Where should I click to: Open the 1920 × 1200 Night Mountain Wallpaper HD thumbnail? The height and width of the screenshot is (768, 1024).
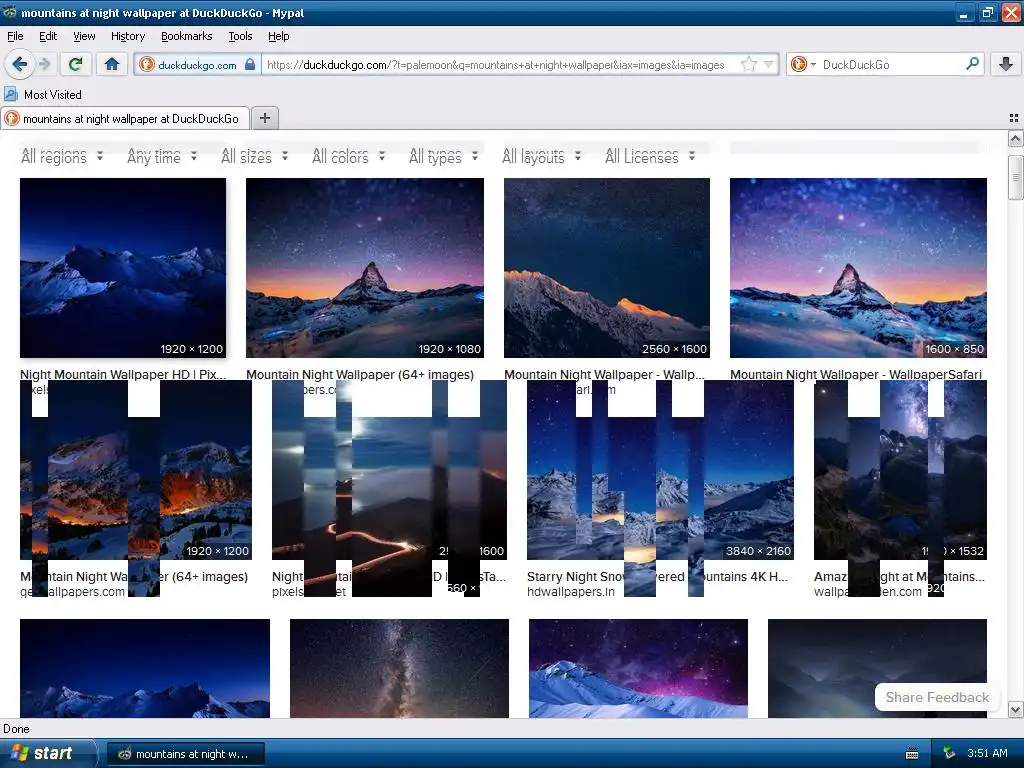[123, 268]
